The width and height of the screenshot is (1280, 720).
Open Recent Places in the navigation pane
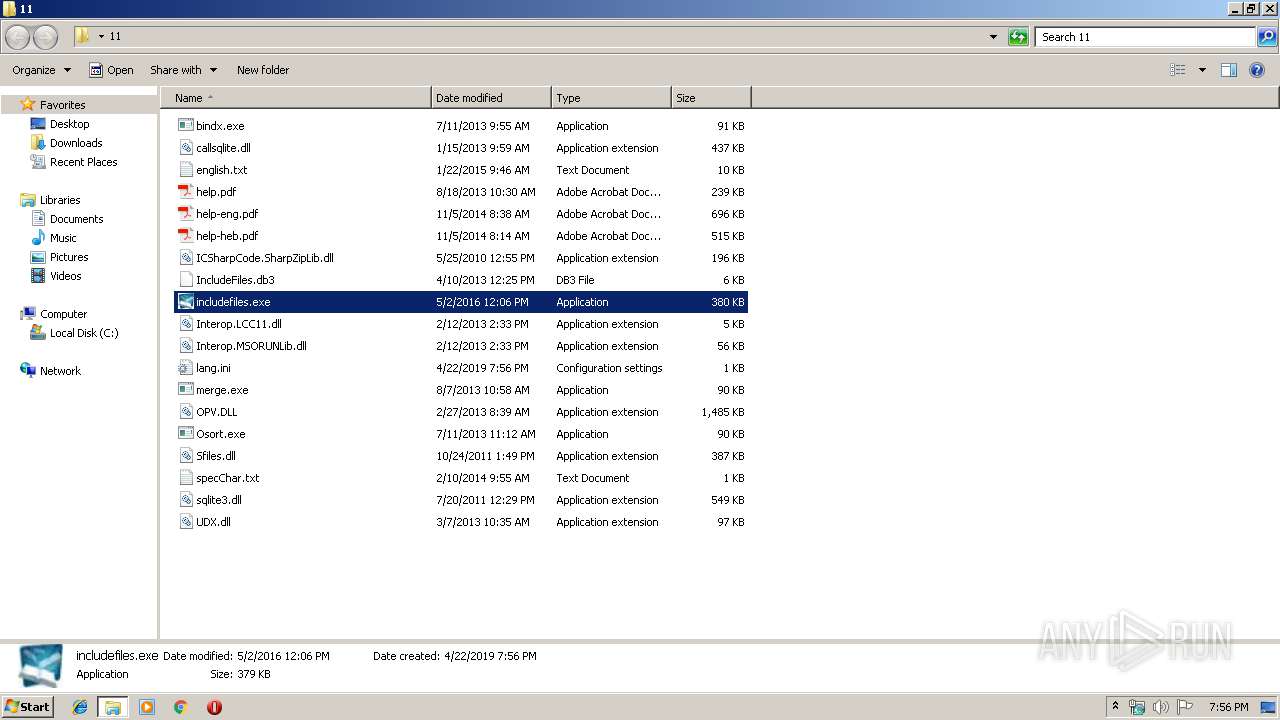(83, 162)
